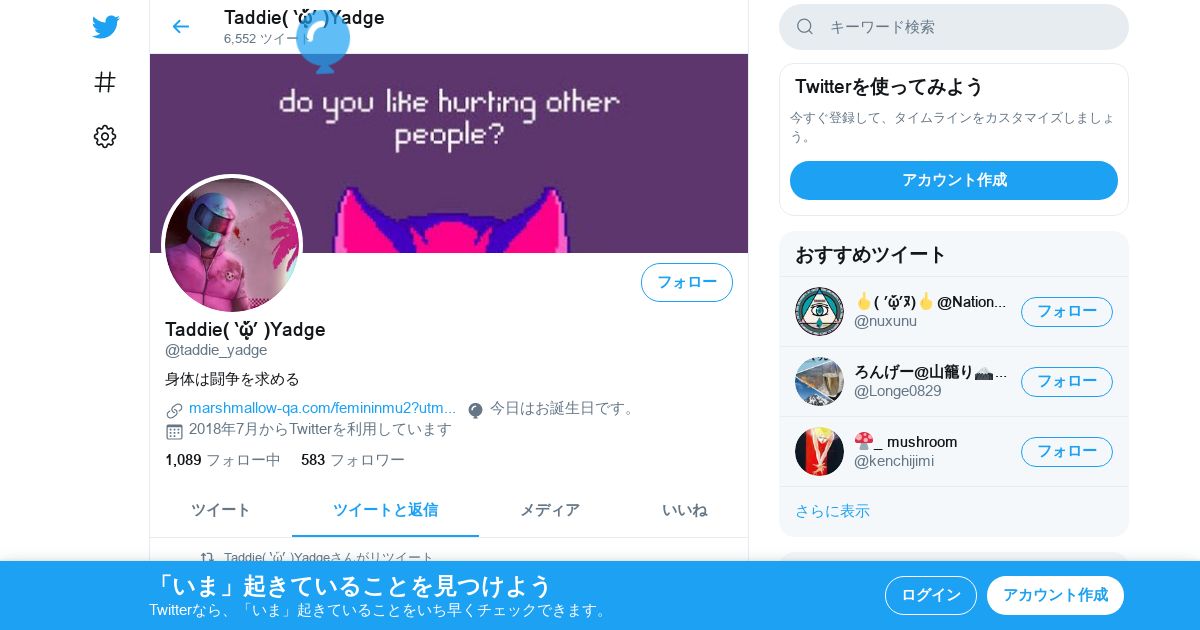Open the いいね tab

click(684, 510)
